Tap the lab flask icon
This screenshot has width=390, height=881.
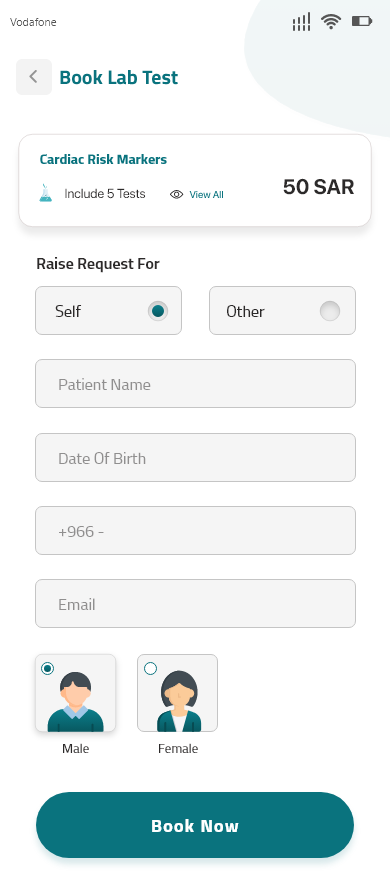point(45,194)
